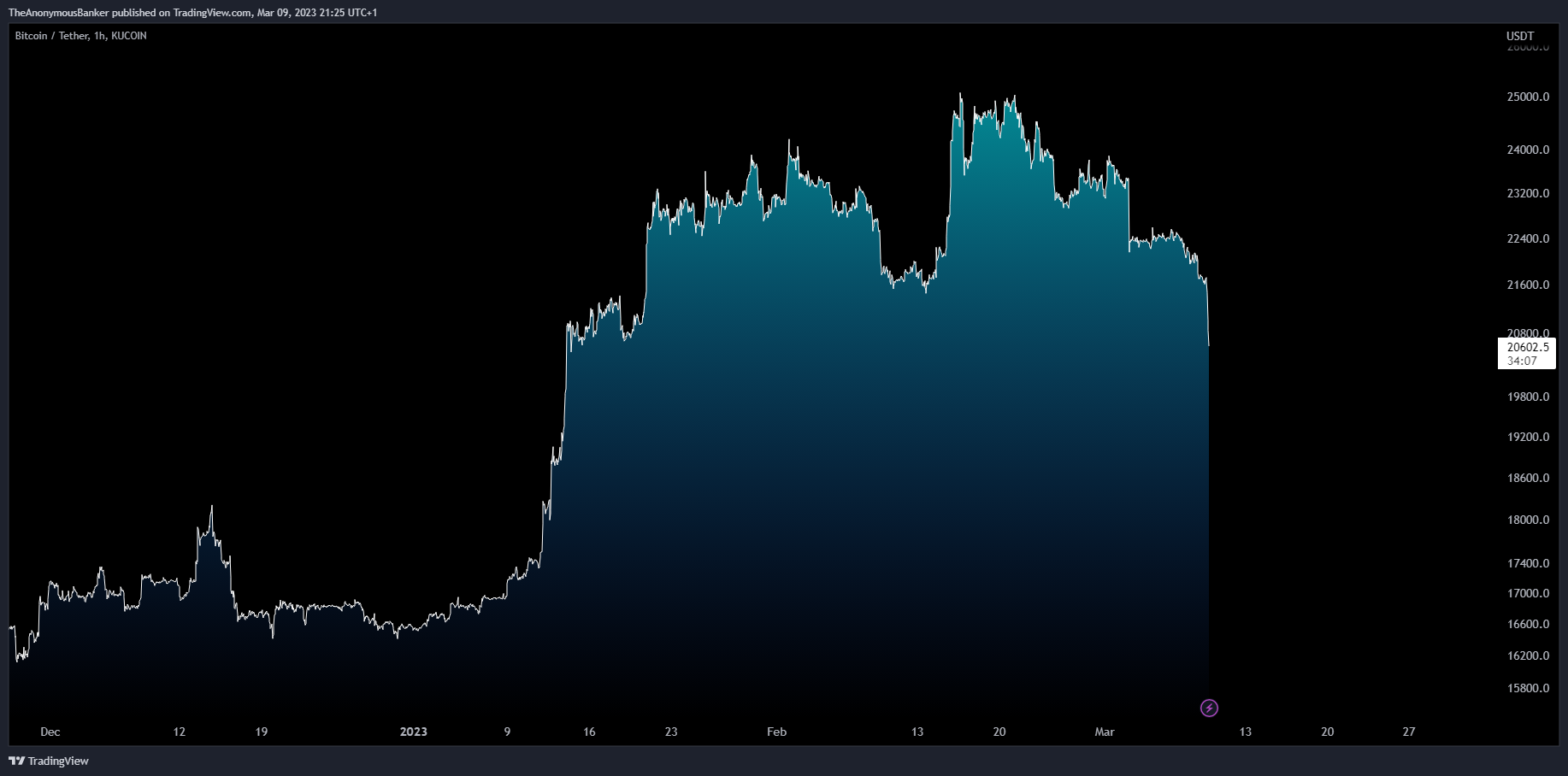Viewport: 1568px width, 776px height.
Task: Click the Dec label on time axis
Action: pyautogui.click(x=50, y=732)
